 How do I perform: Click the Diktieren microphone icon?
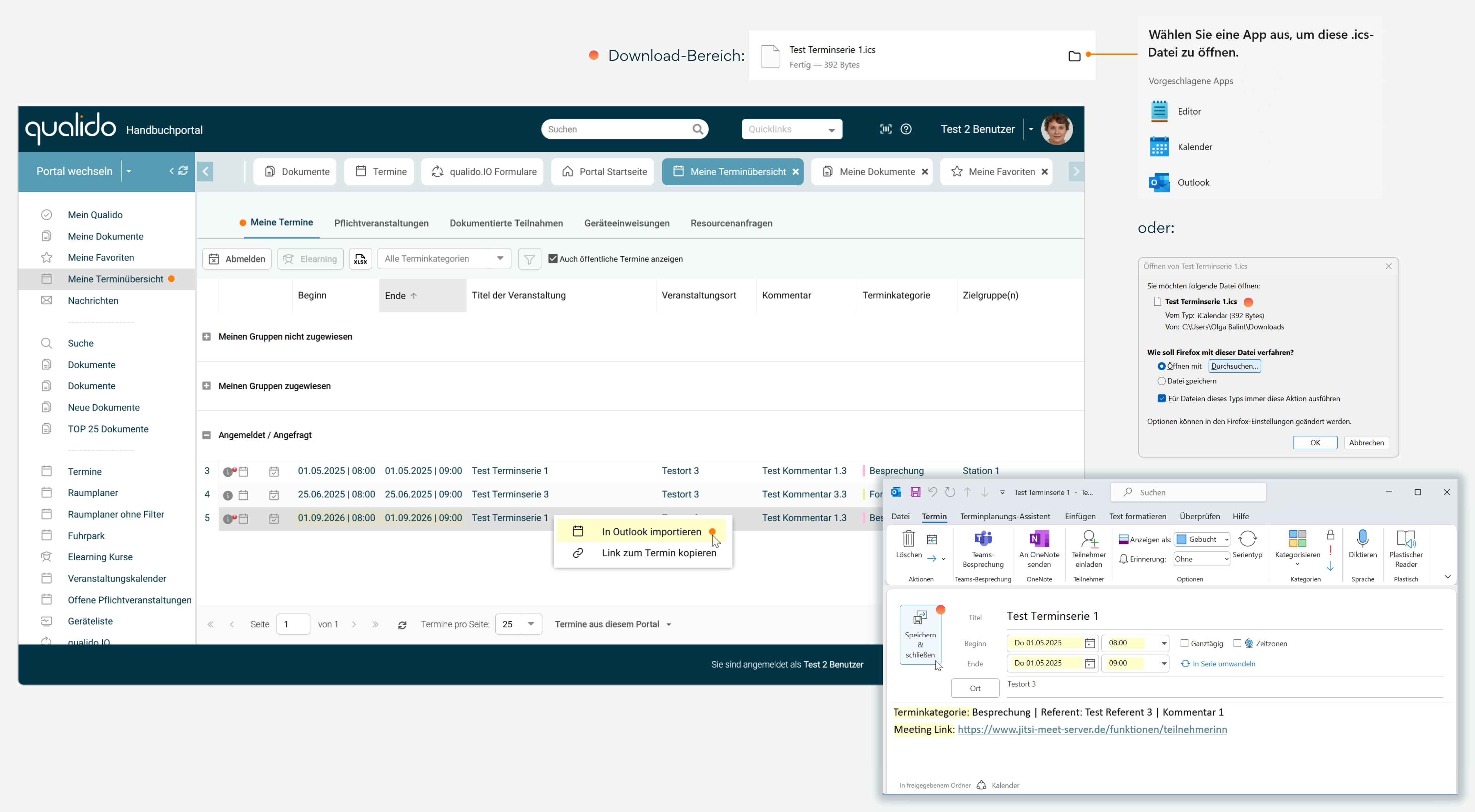tap(1363, 539)
